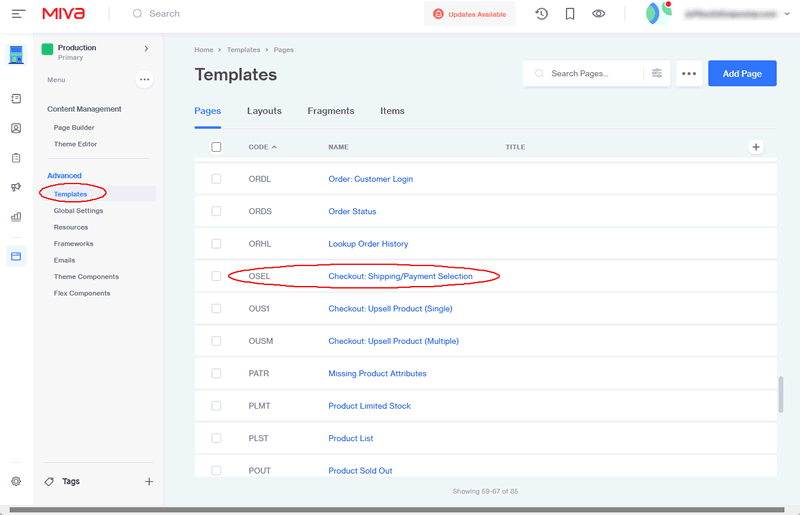Open the hamburger menu icon

click(x=19, y=14)
